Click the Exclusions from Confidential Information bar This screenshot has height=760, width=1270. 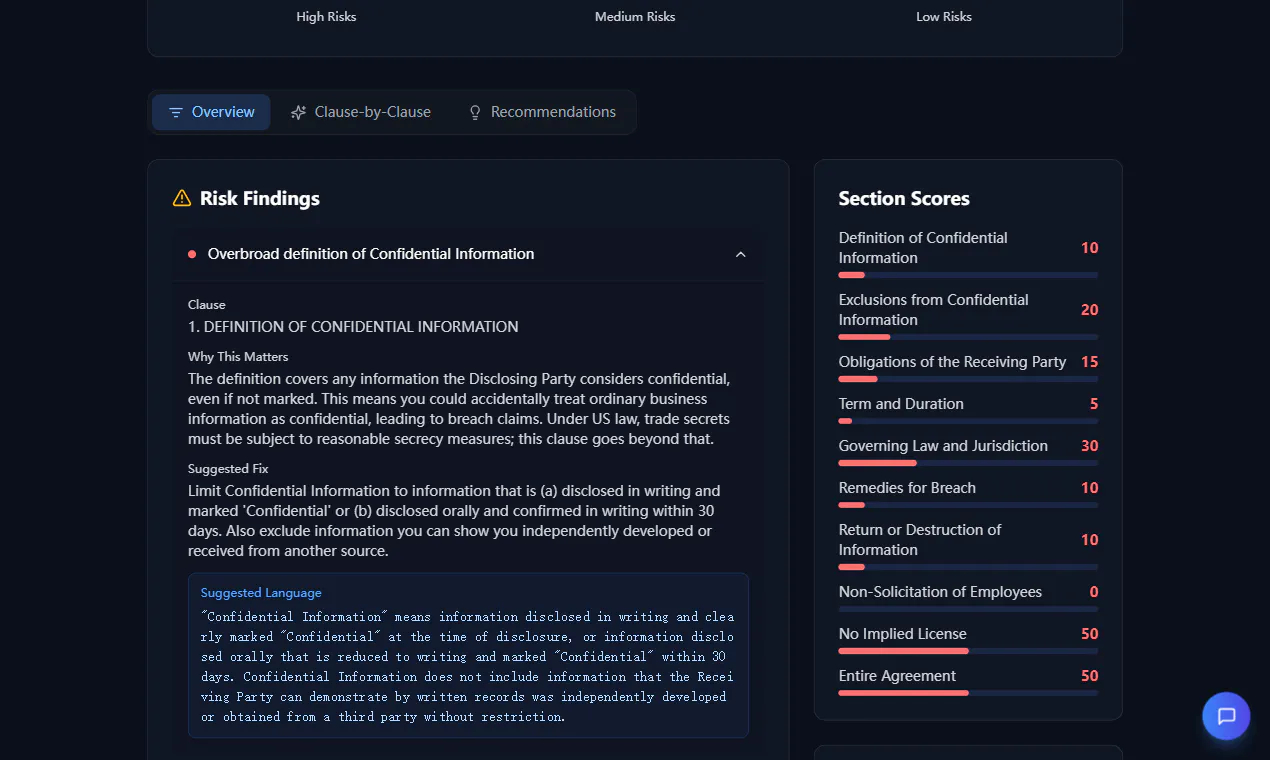pos(968,337)
